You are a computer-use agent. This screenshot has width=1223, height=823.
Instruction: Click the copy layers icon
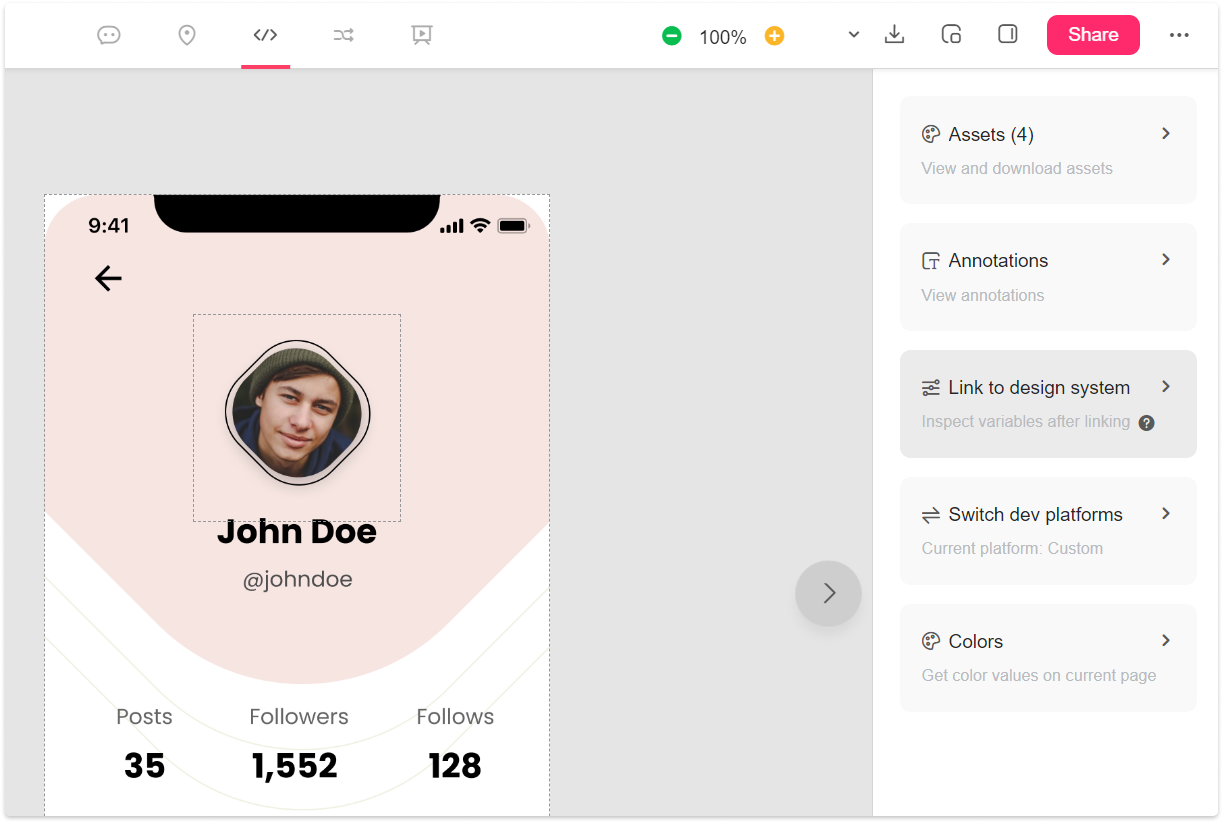coord(952,35)
